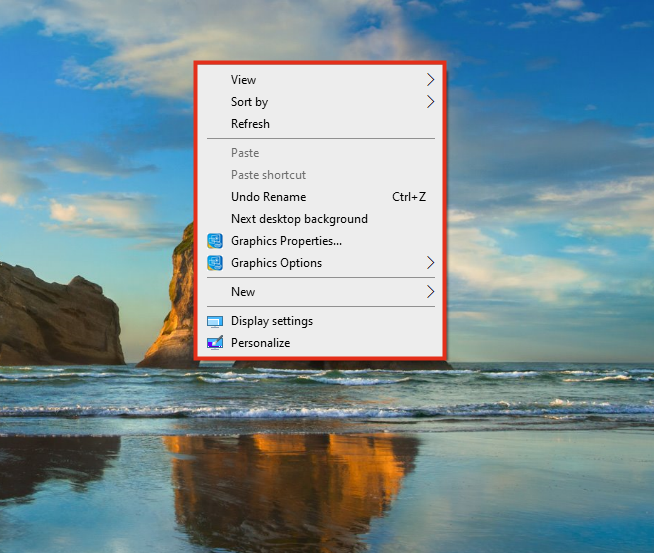Screen dimensions: 654x553
Task: Select the Graphics Options text label
Action: [x=277, y=263]
